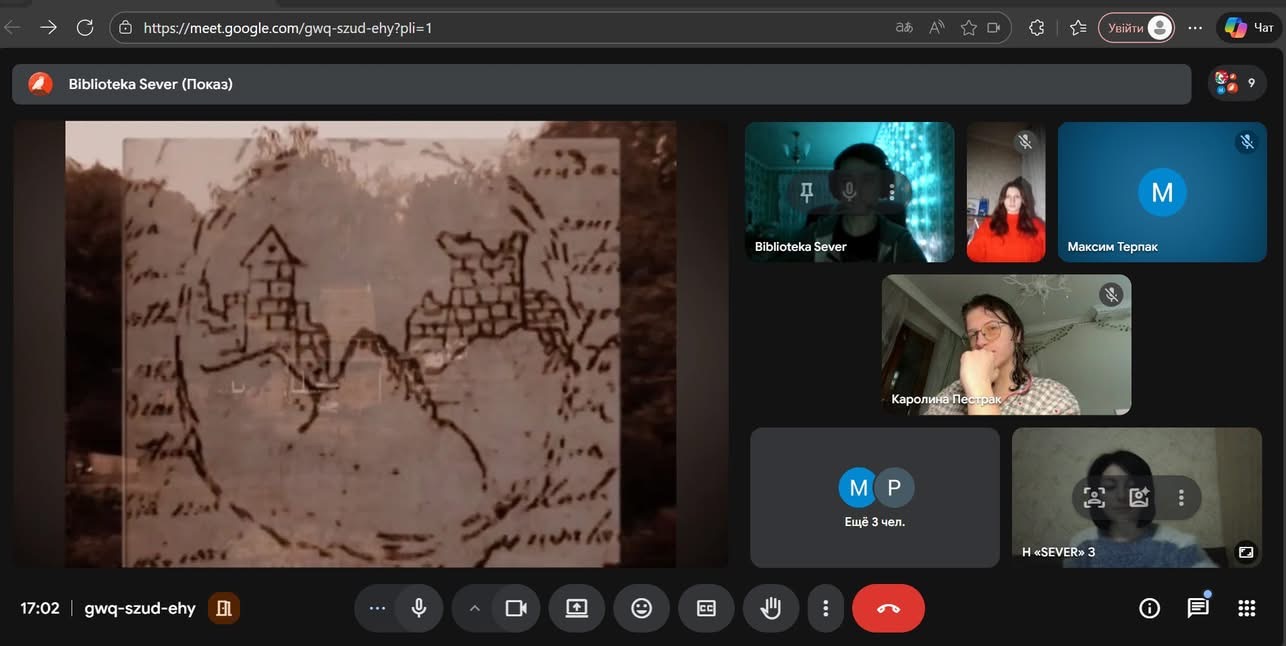The image size is (1286, 646).
Task: Click the share screen icon
Action: (x=577, y=608)
